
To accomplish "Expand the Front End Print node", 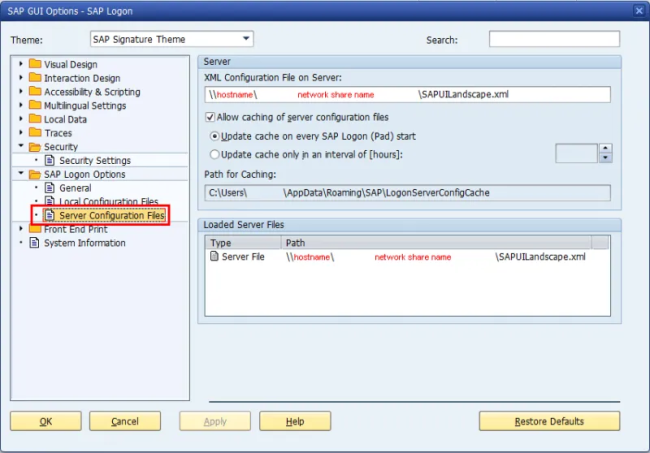I will (21, 228).
